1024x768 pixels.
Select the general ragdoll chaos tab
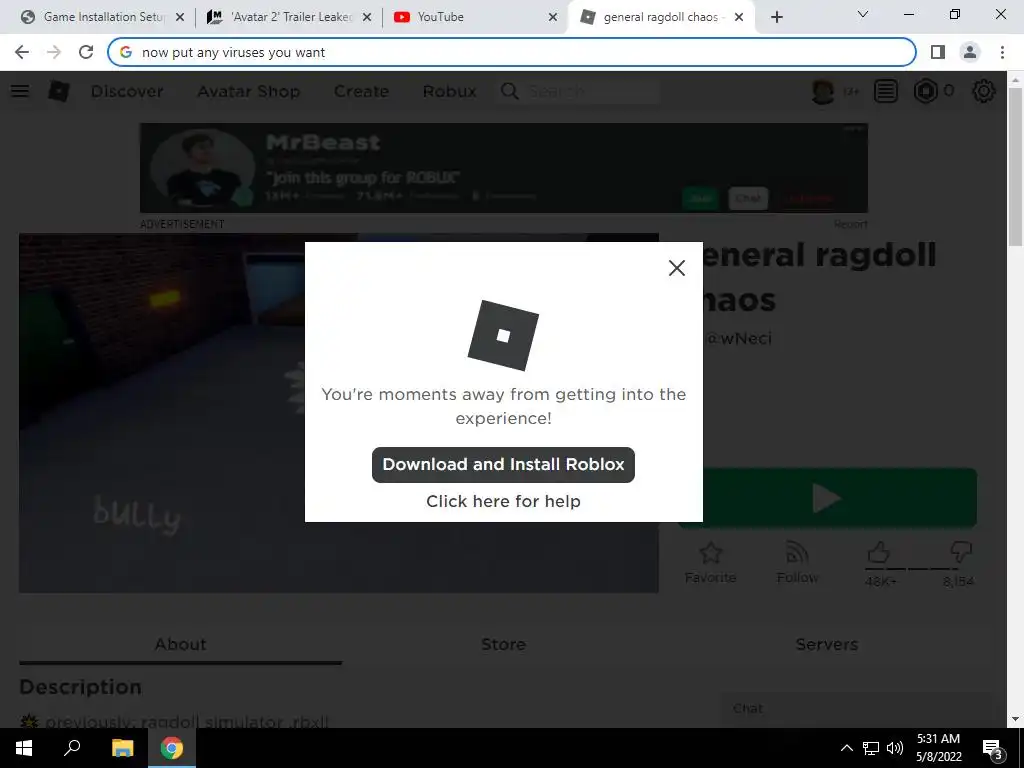662,17
